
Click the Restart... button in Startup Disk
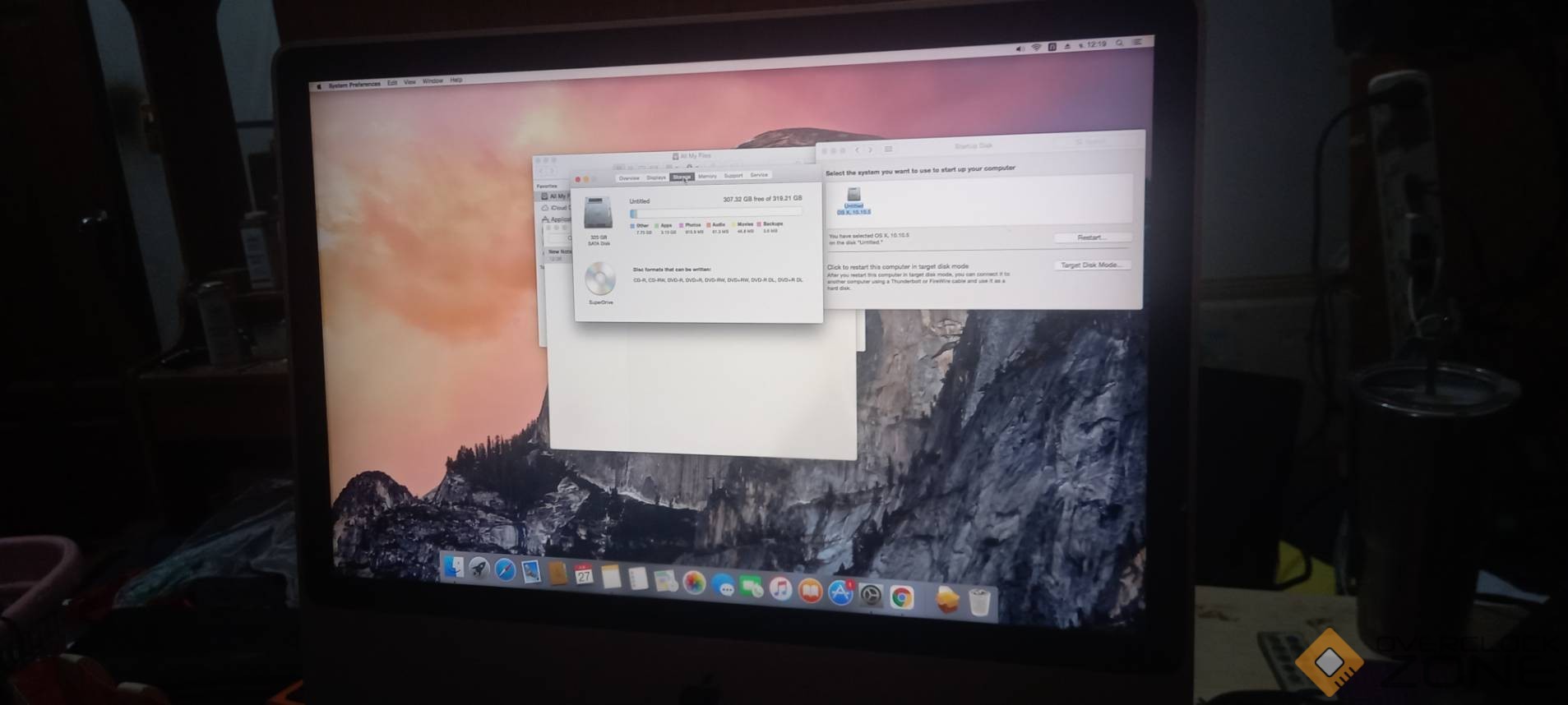[x=1092, y=237]
